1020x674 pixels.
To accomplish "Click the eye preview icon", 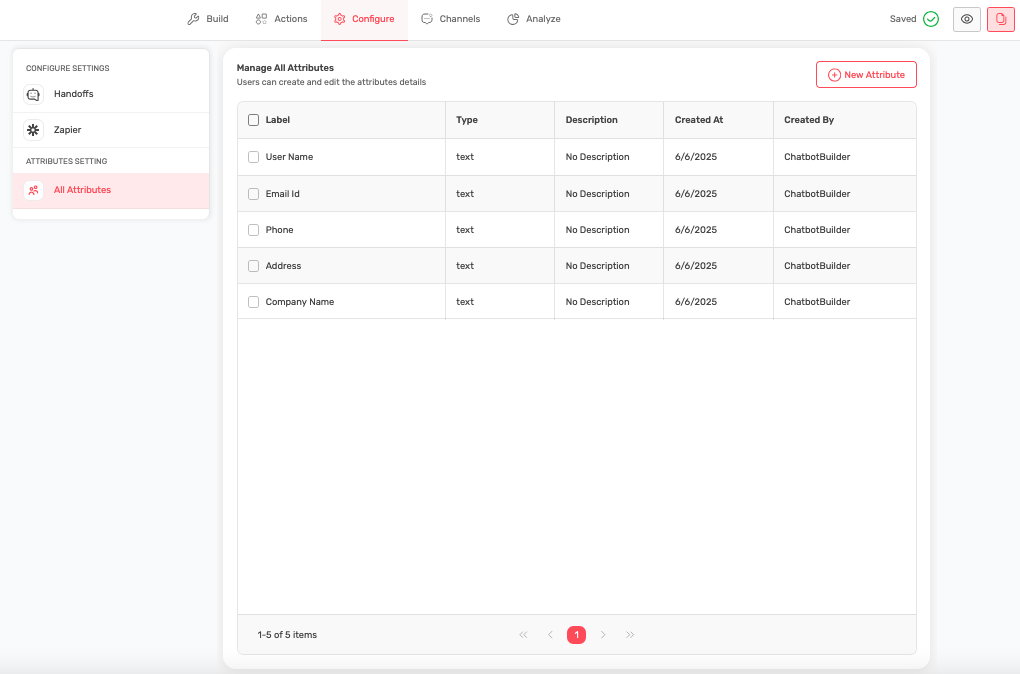I will [966, 19].
